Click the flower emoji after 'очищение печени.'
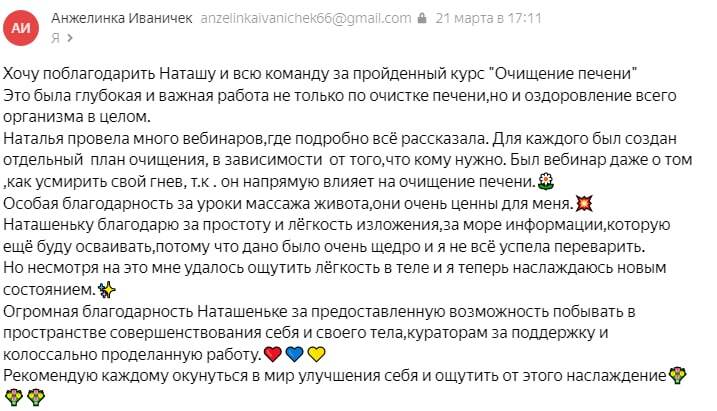The image size is (717, 411). [546, 181]
